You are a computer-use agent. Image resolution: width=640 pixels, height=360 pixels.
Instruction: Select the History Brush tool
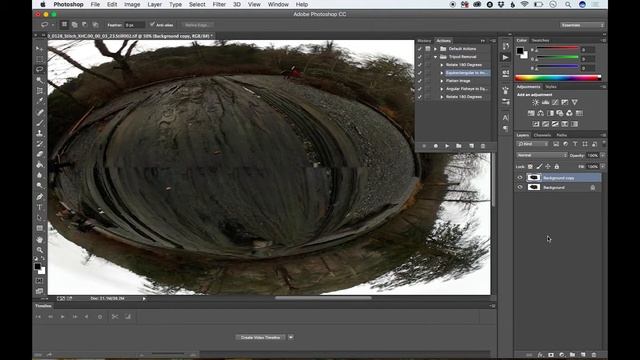40,144
